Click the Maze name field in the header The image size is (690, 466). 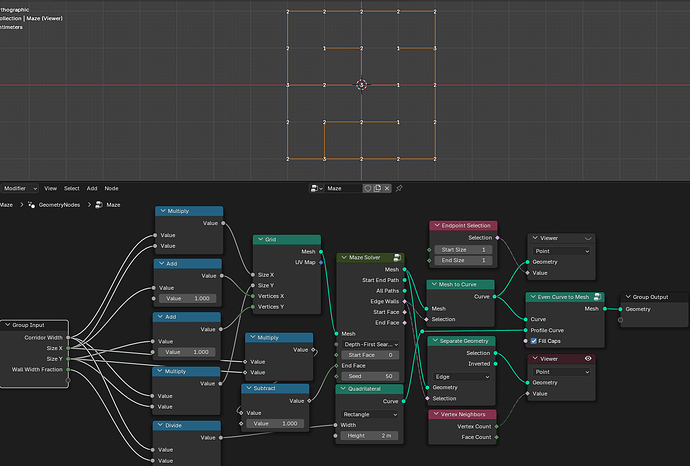tap(343, 188)
